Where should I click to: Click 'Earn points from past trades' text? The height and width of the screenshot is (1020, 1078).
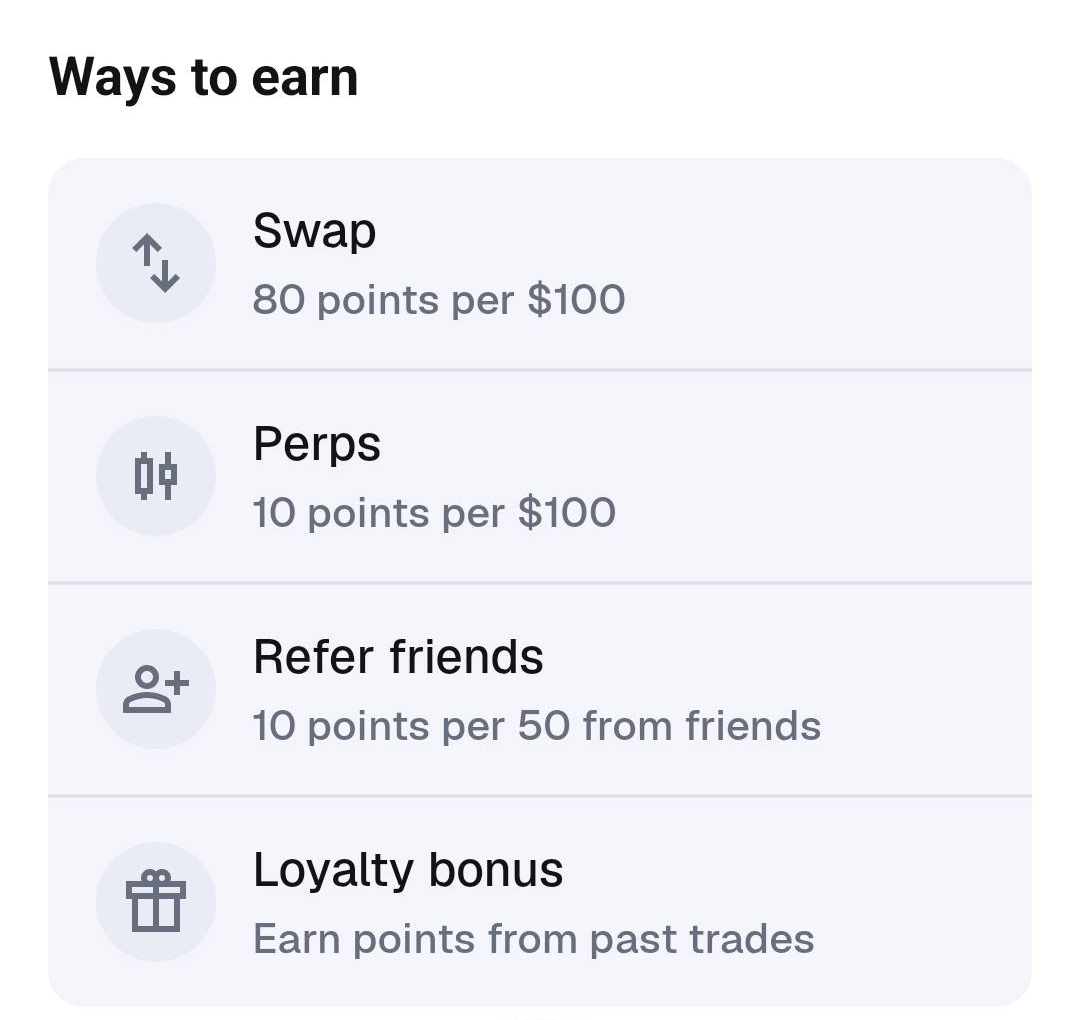click(x=534, y=939)
